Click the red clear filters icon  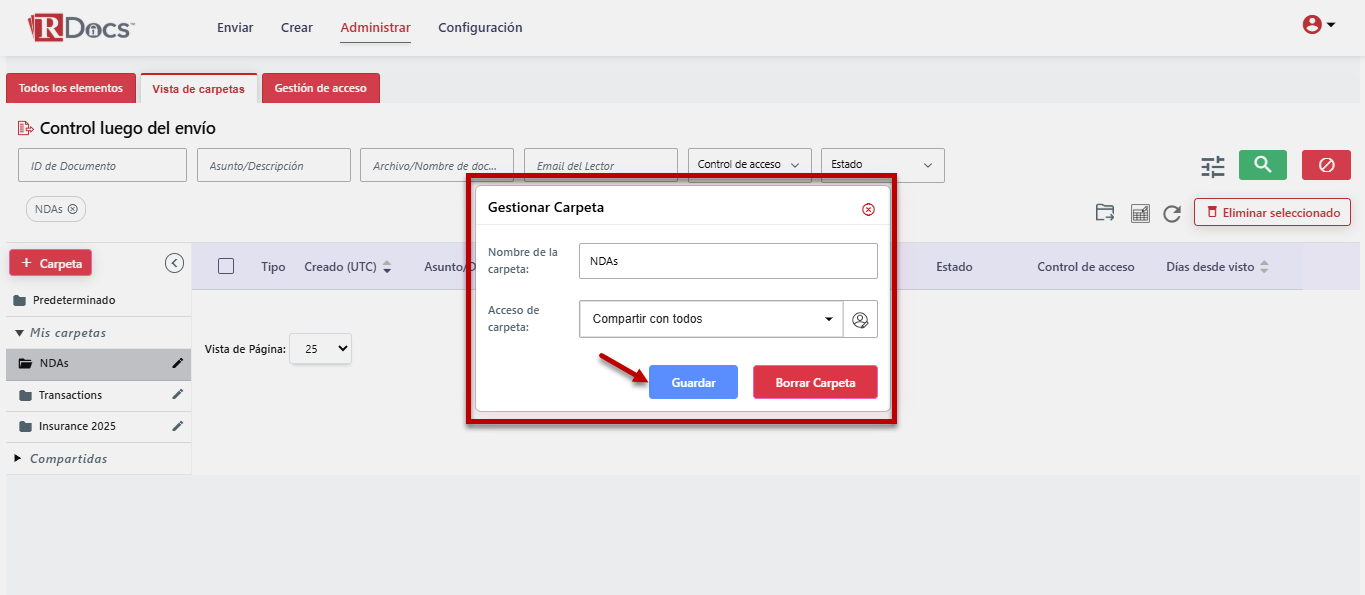(x=1326, y=165)
